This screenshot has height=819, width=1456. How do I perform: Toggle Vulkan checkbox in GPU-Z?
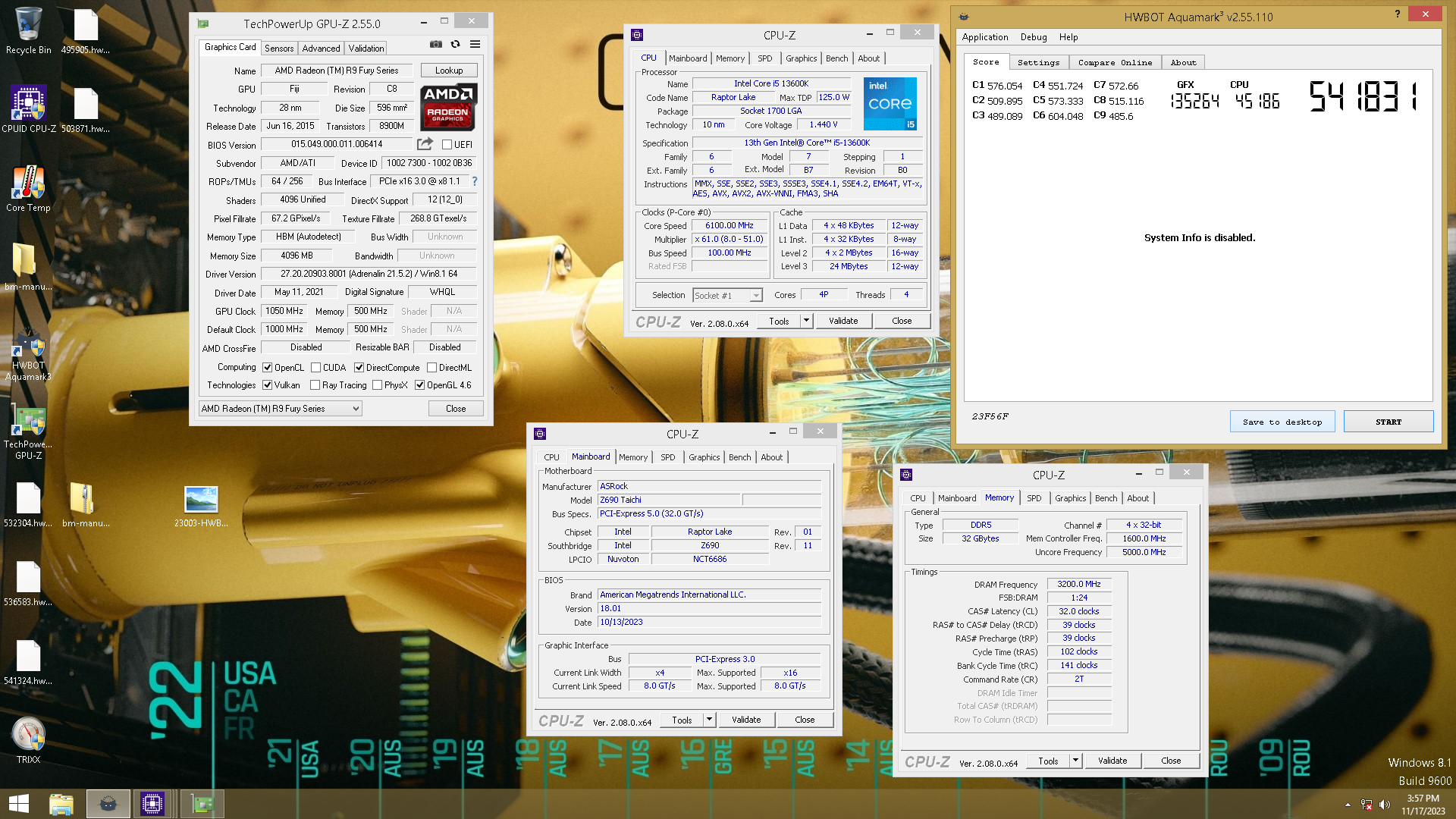(x=268, y=385)
